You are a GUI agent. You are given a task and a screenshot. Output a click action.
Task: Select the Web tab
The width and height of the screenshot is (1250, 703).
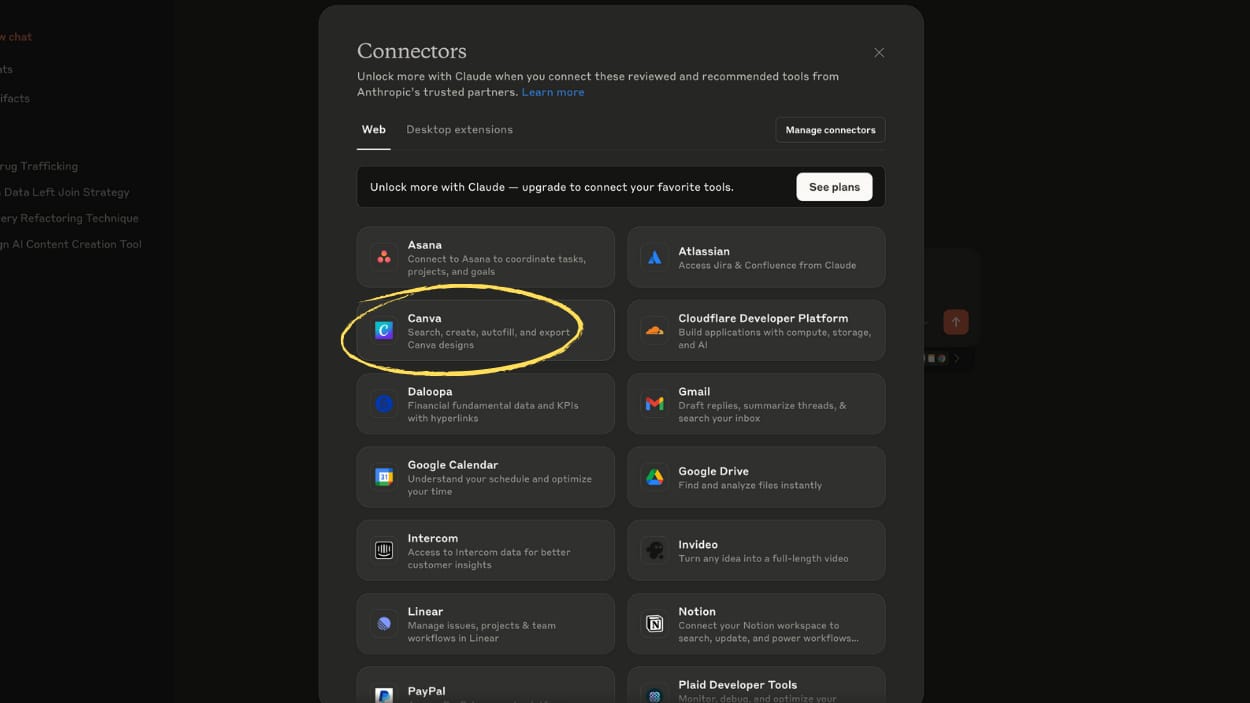tap(373, 130)
